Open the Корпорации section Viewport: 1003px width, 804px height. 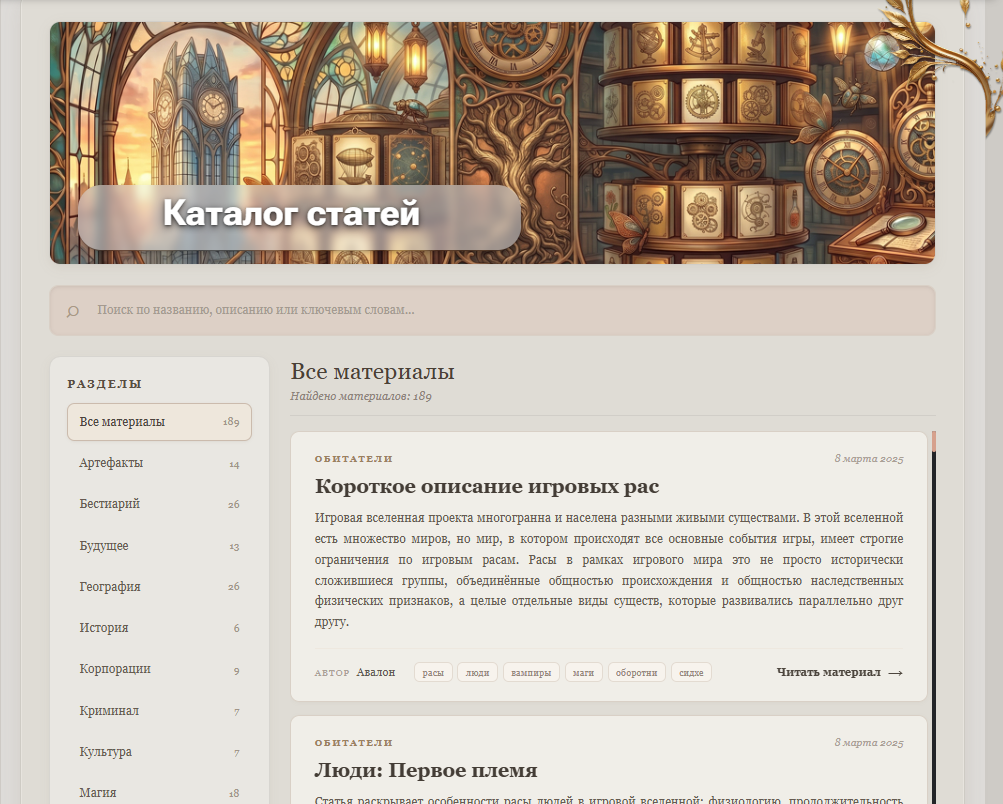click(x=159, y=669)
